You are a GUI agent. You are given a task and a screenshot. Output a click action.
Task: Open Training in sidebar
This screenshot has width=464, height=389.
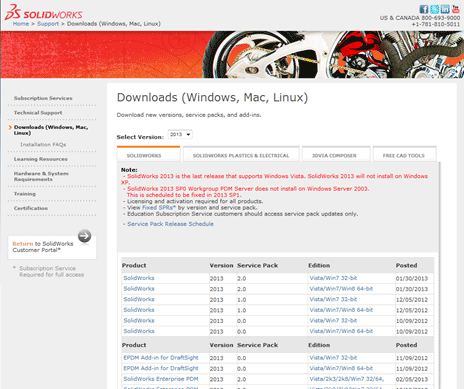25,194
